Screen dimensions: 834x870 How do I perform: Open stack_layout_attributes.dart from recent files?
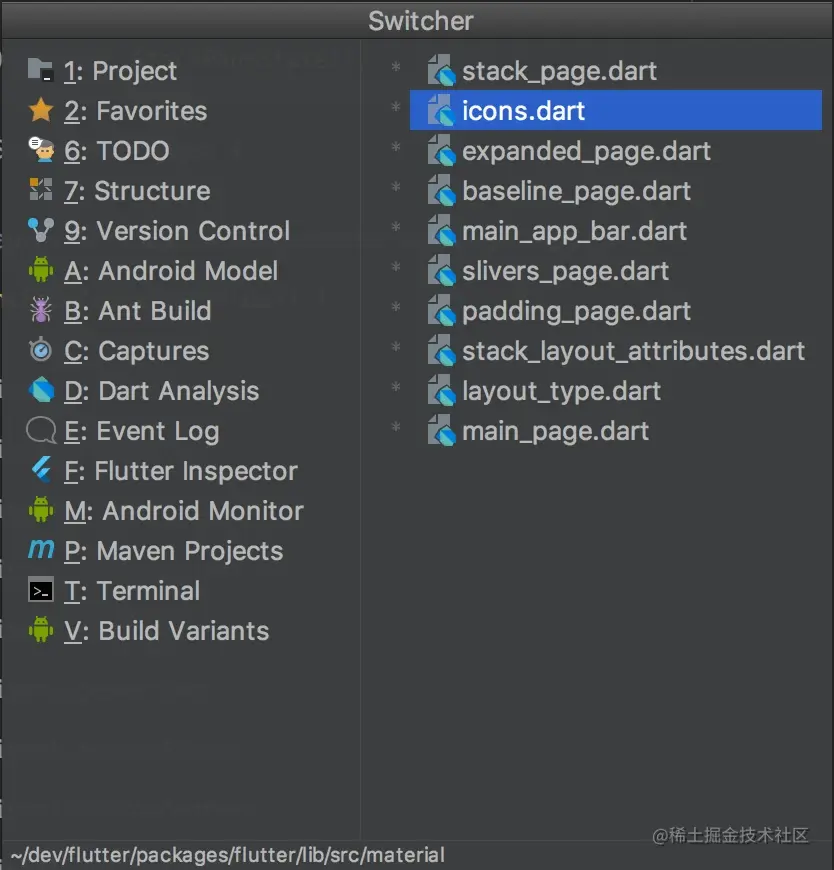633,351
